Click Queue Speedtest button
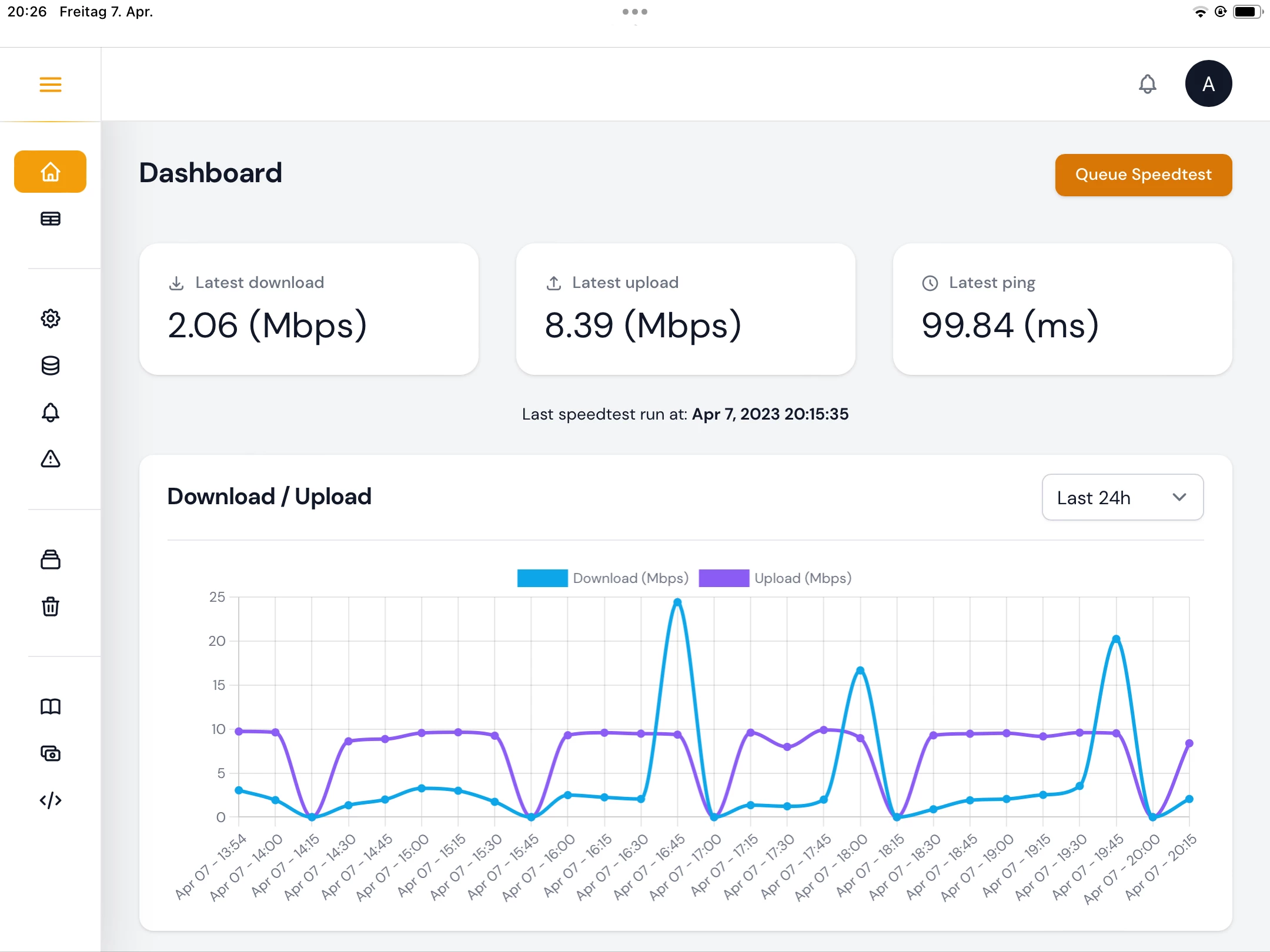 [1143, 175]
